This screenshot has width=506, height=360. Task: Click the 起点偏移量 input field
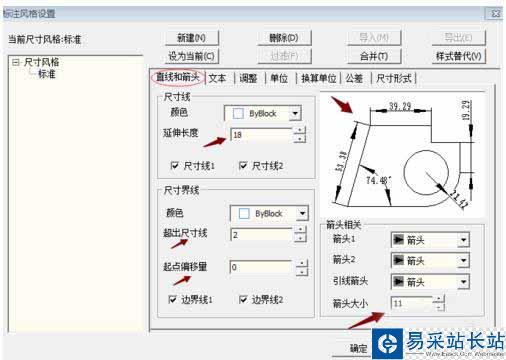coord(262,267)
